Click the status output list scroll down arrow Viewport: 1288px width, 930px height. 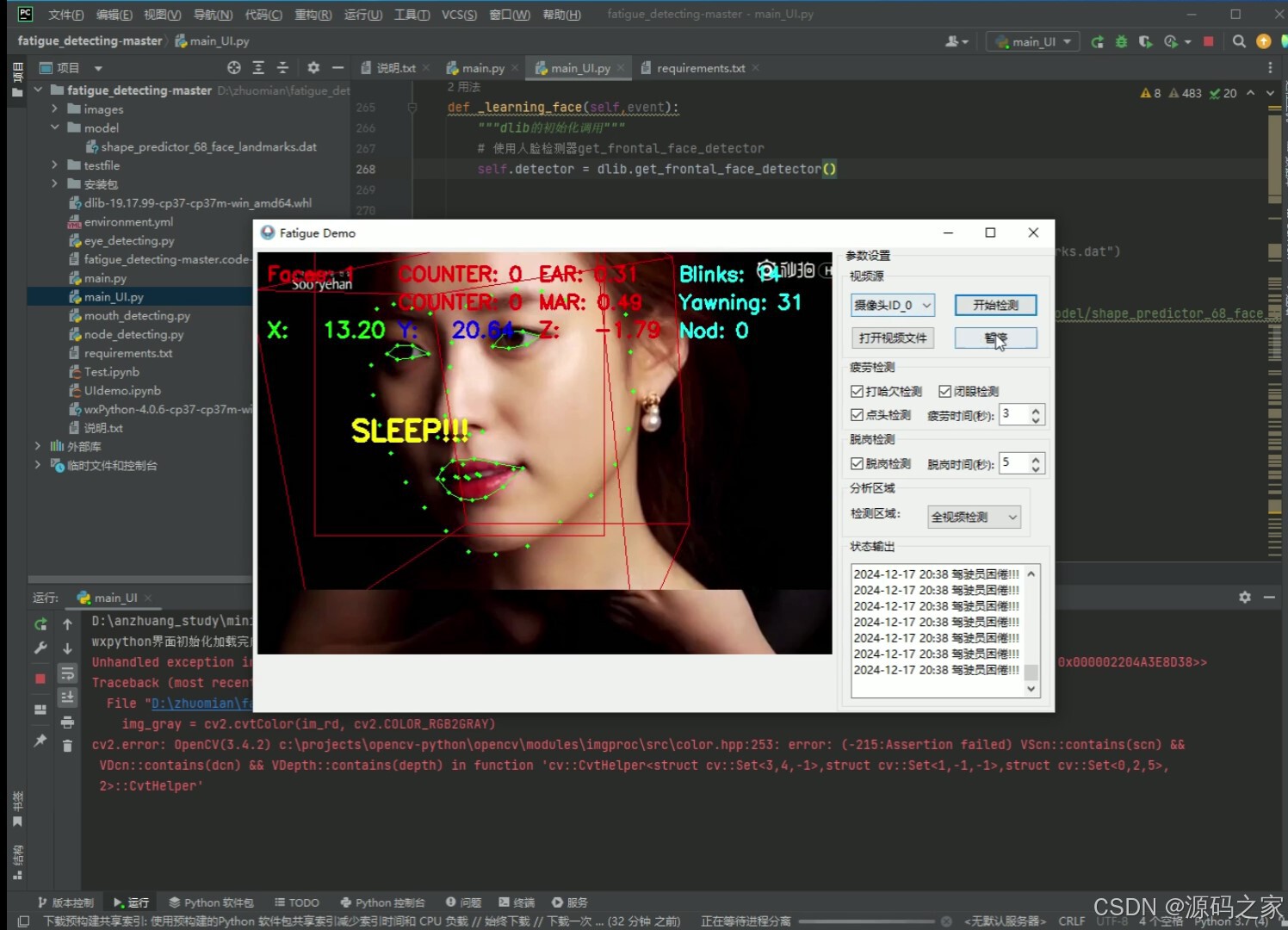1031,689
